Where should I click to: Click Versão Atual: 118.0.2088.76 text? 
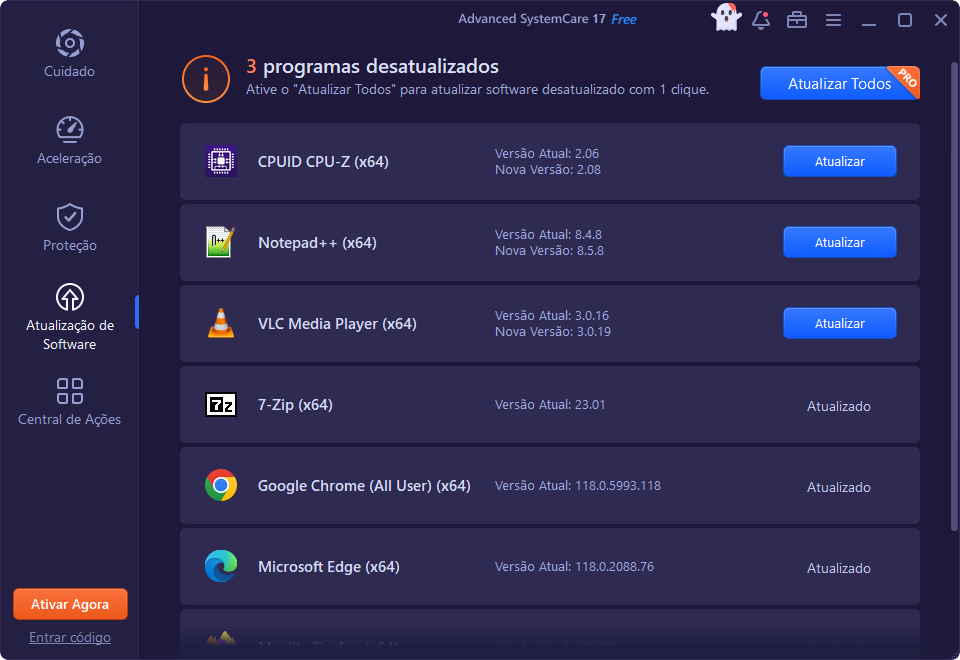point(574,566)
